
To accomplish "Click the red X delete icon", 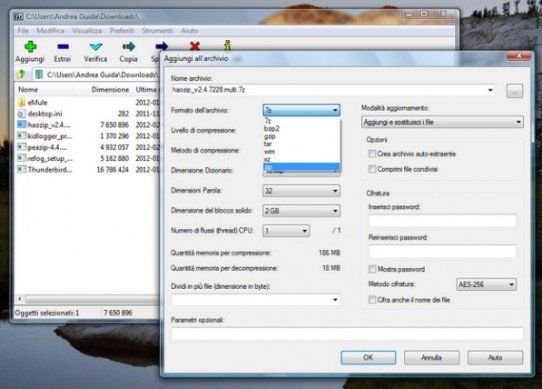I will 195,46.
